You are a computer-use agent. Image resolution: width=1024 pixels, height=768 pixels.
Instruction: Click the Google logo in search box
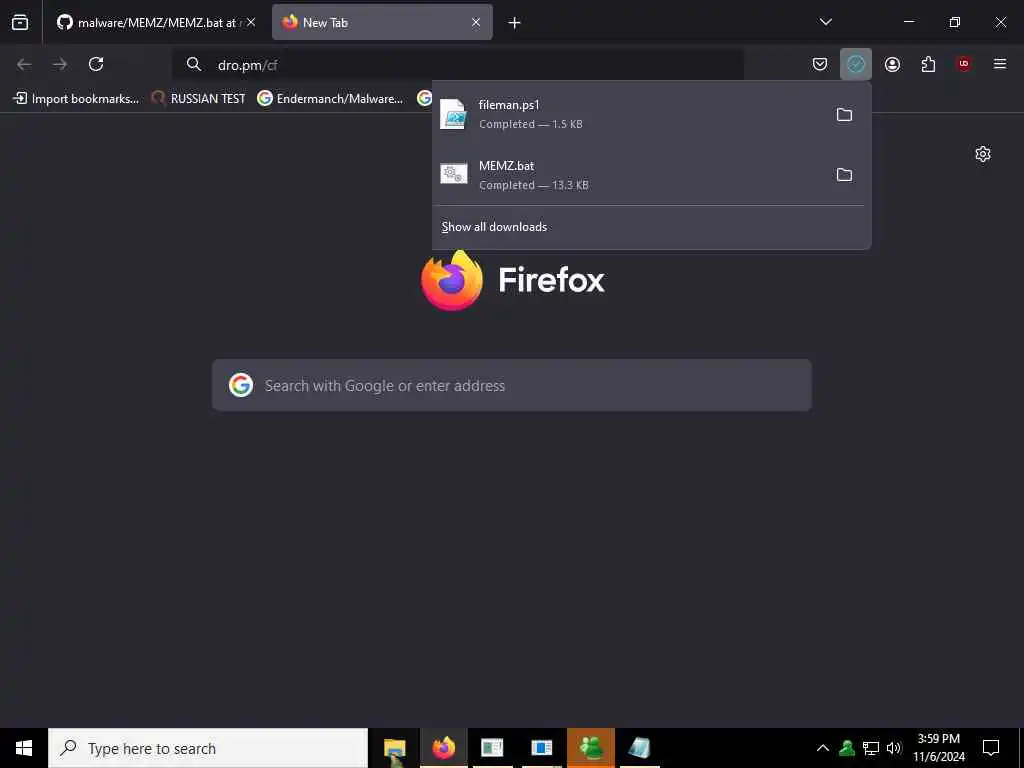(x=241, y=385)
